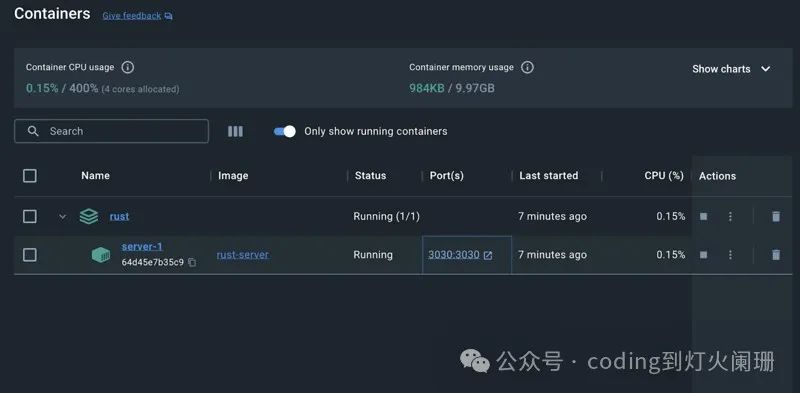Sort by Status column
This screenshot has height=393, width=800.
(370, 176)
